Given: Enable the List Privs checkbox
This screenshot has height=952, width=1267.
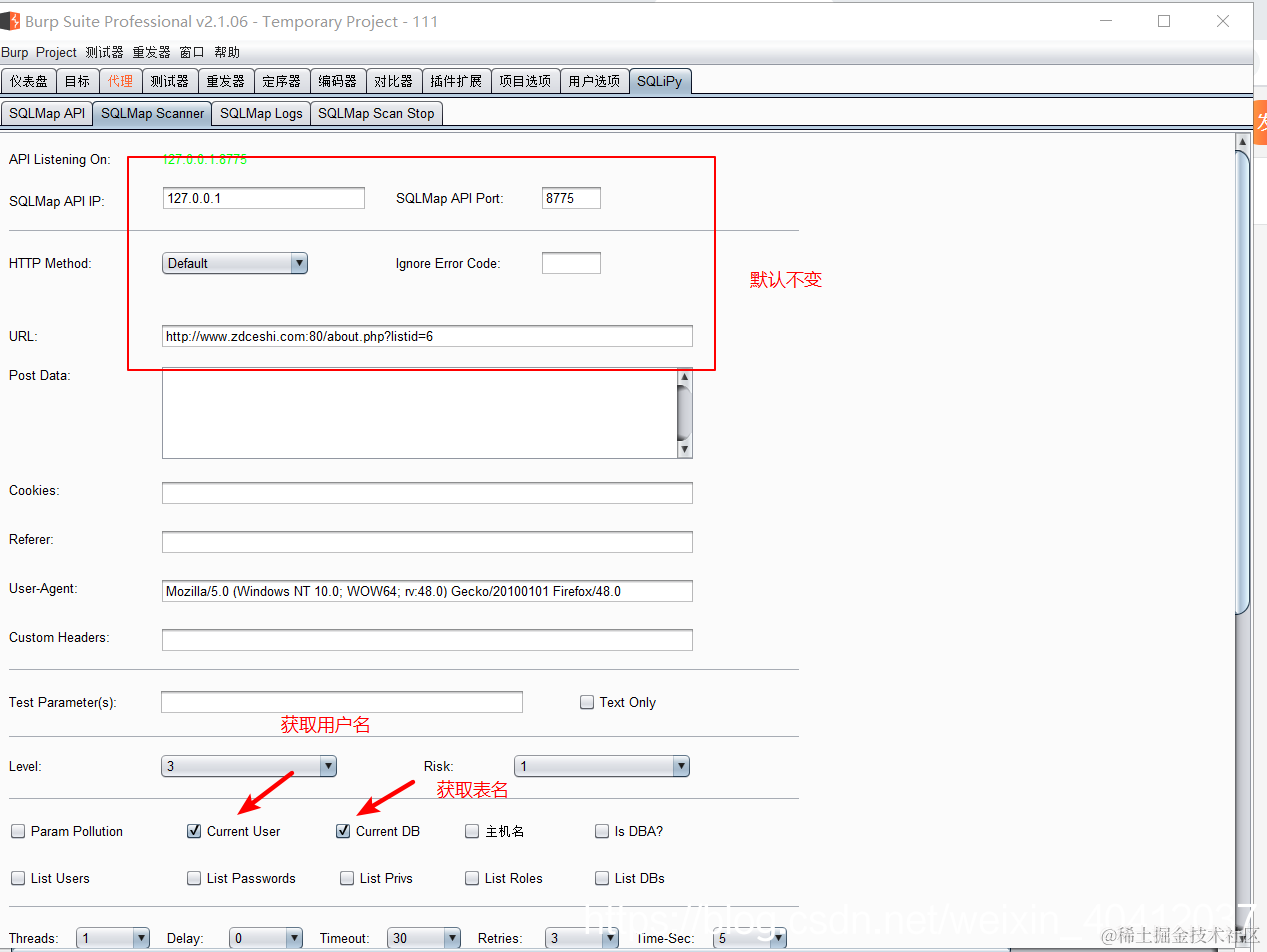Looking at the screenshot, I should tap(347, 878).
